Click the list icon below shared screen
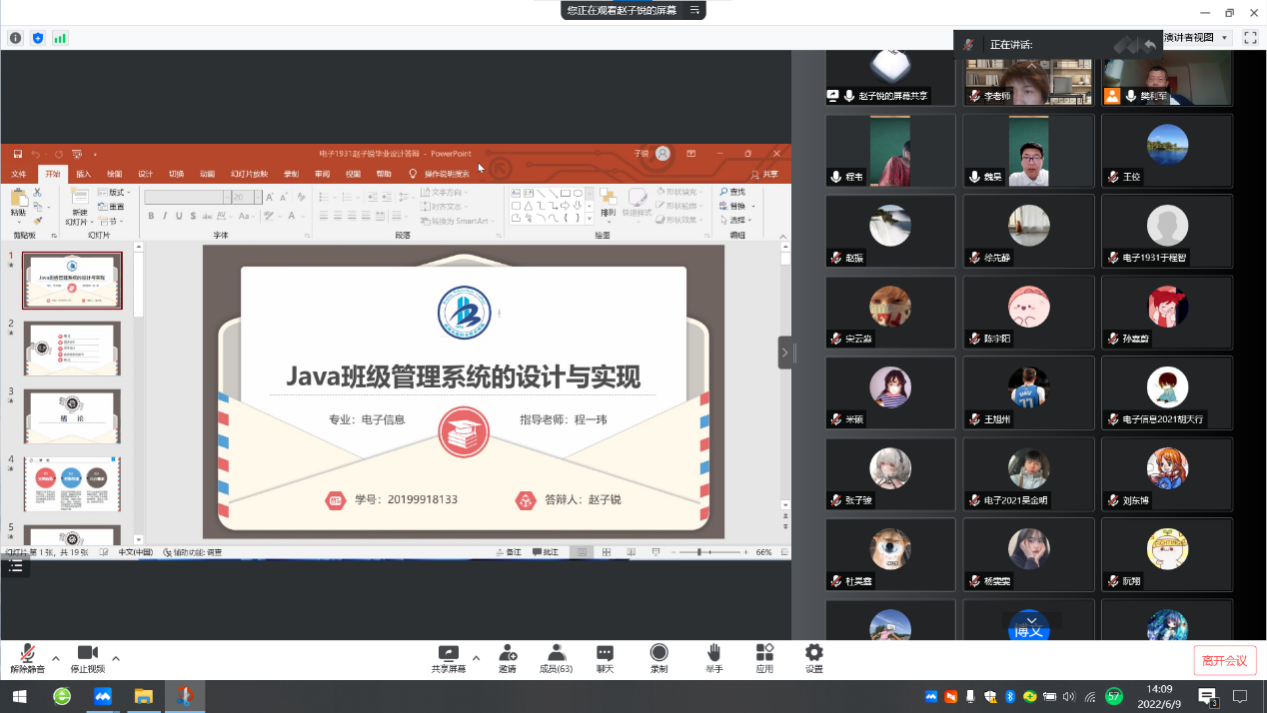1267x713 pixels. [15, 566]
